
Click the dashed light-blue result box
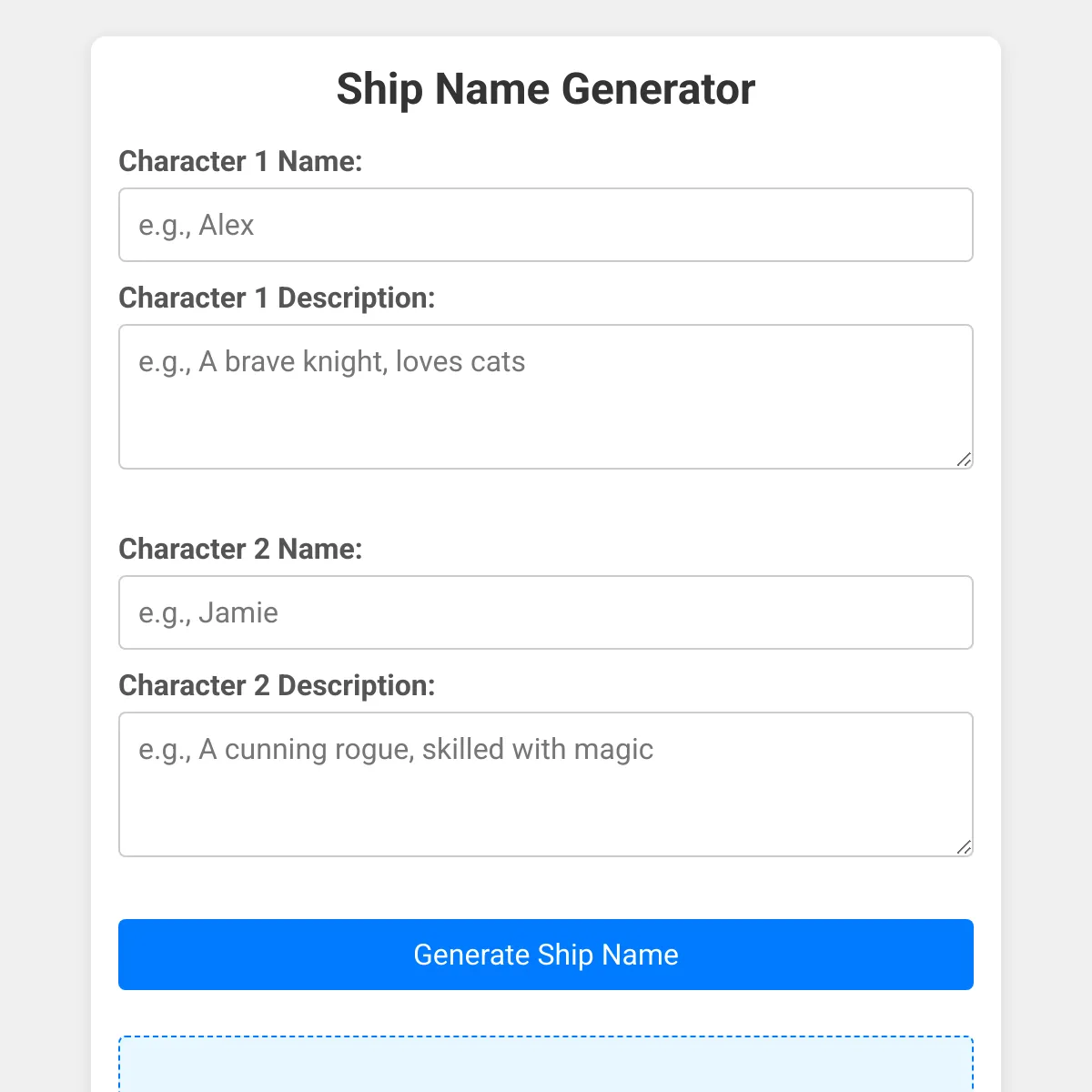pos(546,1064)
